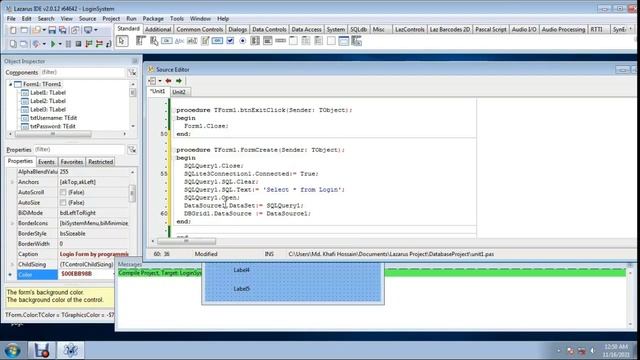This screenshot has width=640, height=360.
Task: Jump forward with green arrow in Source Editor
Action: [179, 81]
